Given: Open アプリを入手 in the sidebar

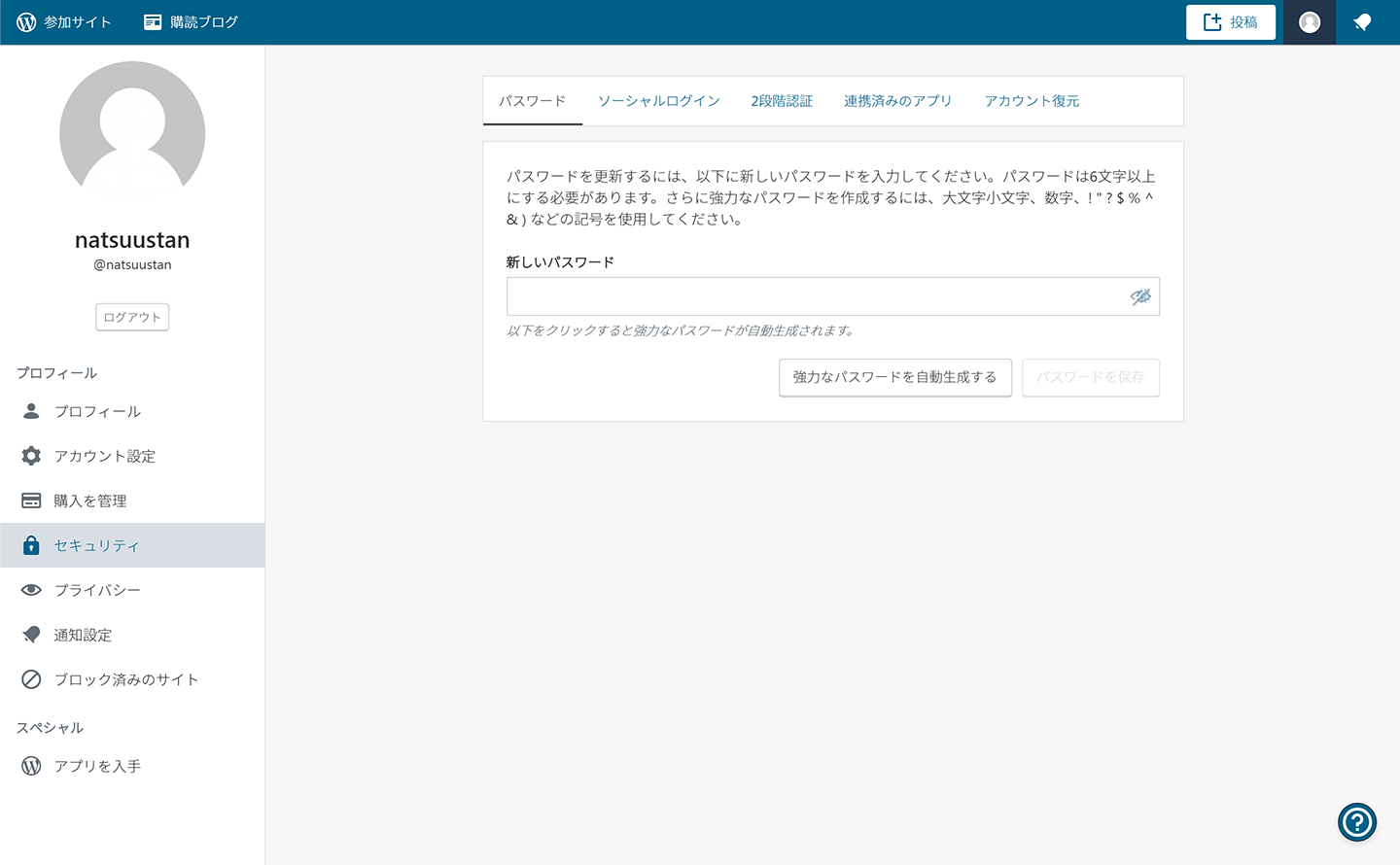Looking at the screenshot, I should (x=132, y=766).
